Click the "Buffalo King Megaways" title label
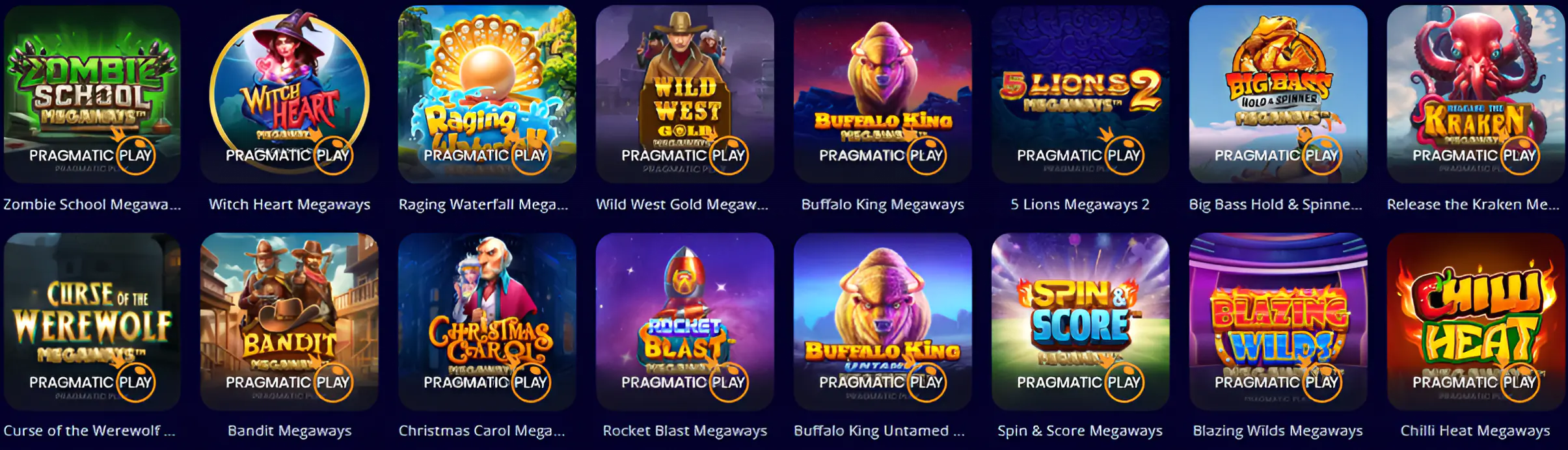The width and height of the screenshot is (1568, 450). pos(883,205)
